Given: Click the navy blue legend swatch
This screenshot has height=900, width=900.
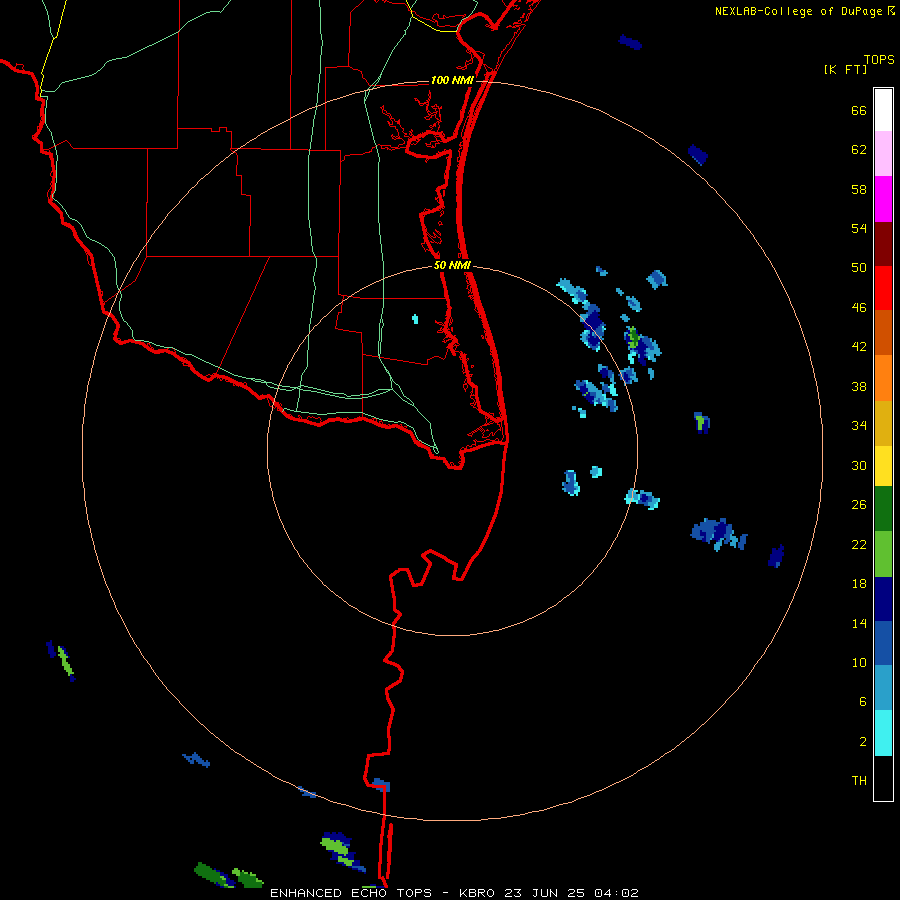Looking at the screenshot, I should pyautogui.click(x=883, y=599).
